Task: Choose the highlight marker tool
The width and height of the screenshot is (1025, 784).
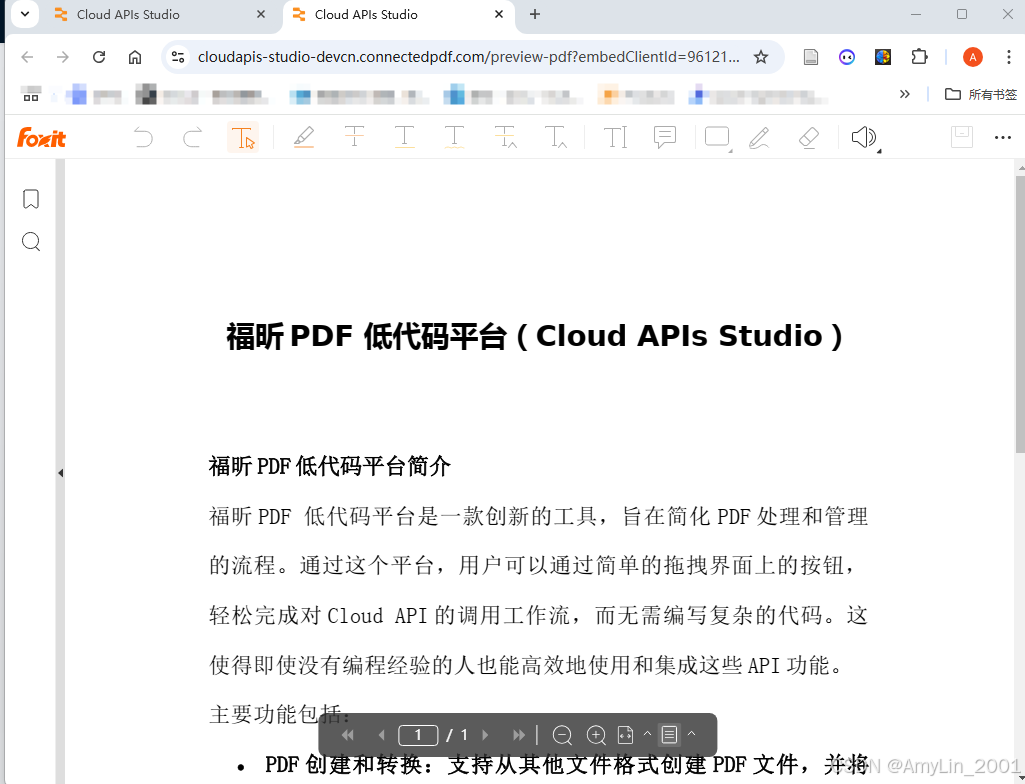Action: (304, 137)
